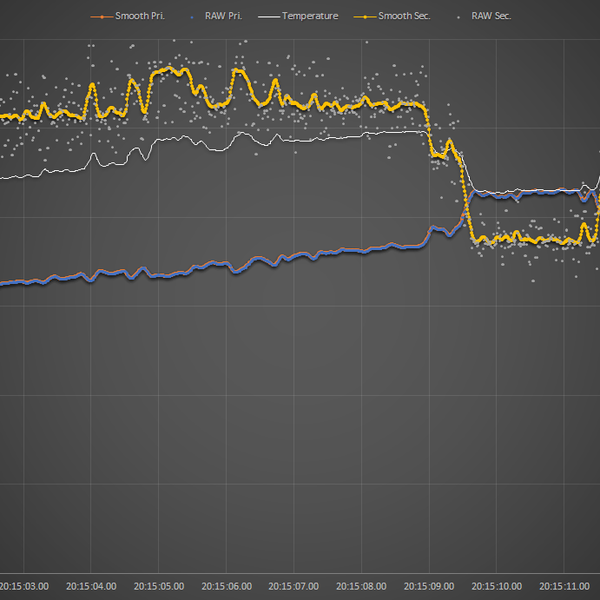Click axis label 20:15:07.00
This screenshot has height=600, width=600.
click(x=293, y=586)
